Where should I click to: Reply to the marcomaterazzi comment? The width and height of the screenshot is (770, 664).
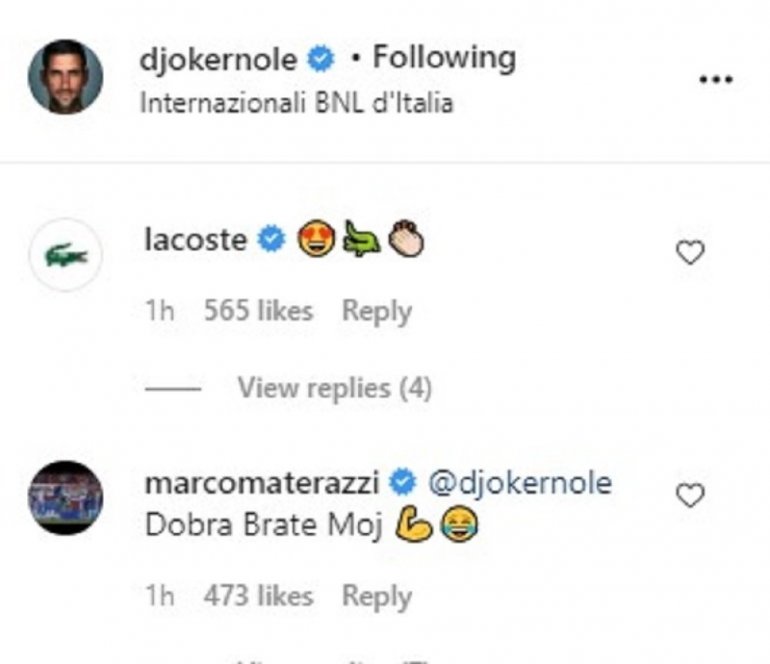point(377,596)
